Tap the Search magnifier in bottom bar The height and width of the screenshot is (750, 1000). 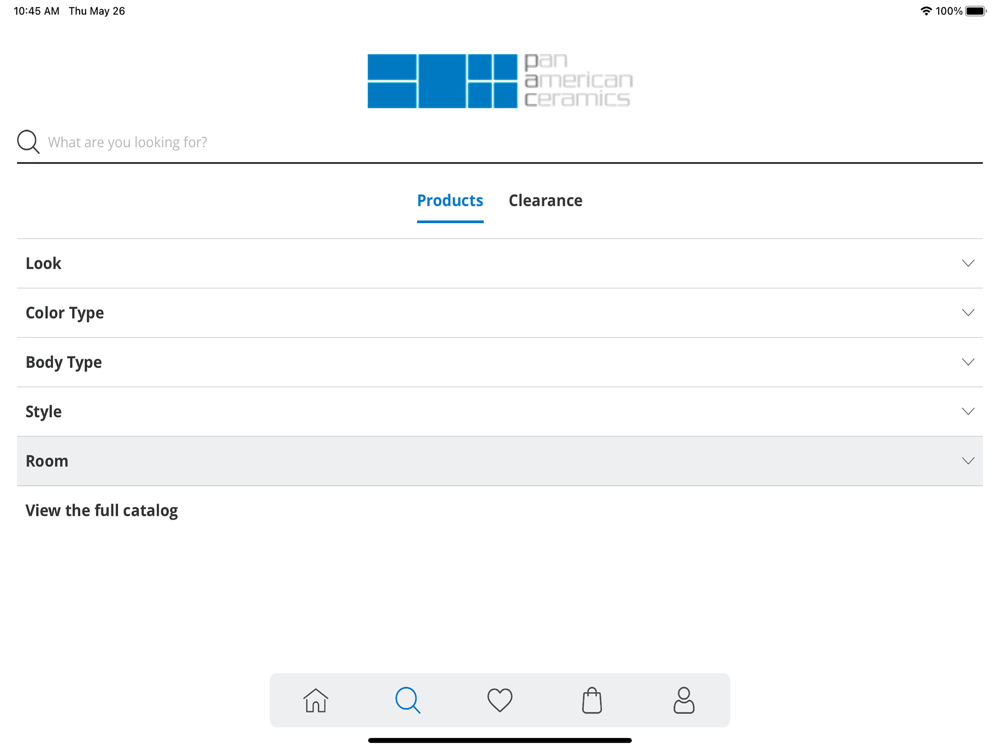point(408,700)
